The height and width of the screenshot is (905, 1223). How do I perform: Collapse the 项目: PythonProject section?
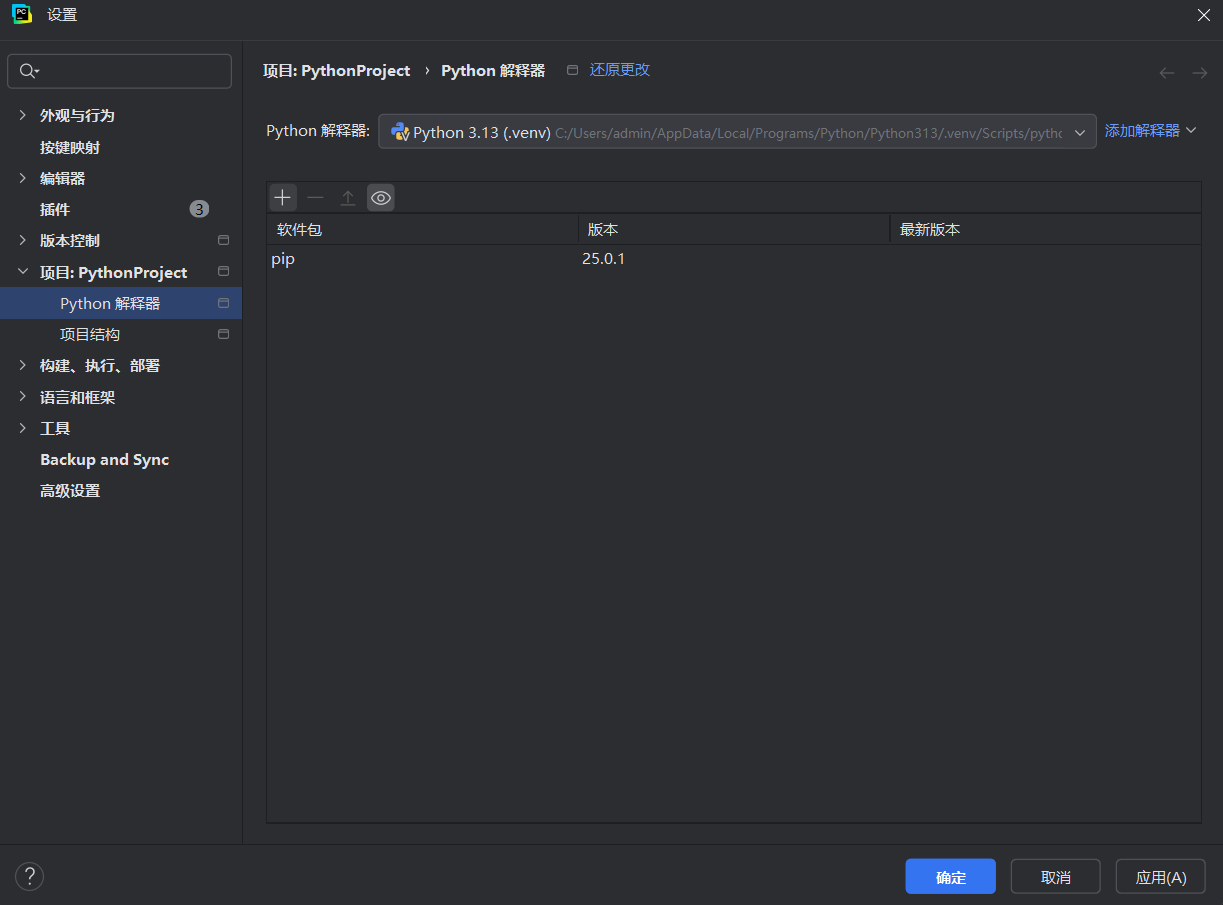(22, 272)
